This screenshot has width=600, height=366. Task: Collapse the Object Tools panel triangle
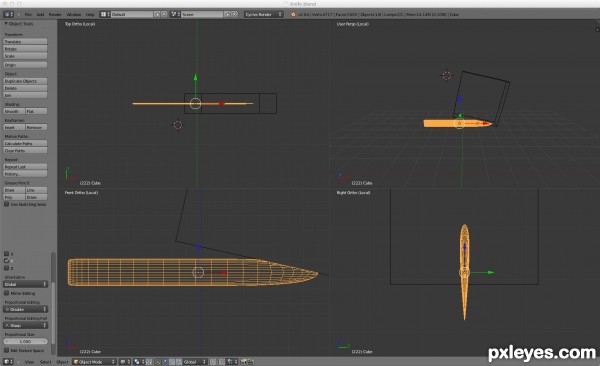pos(6,24)
